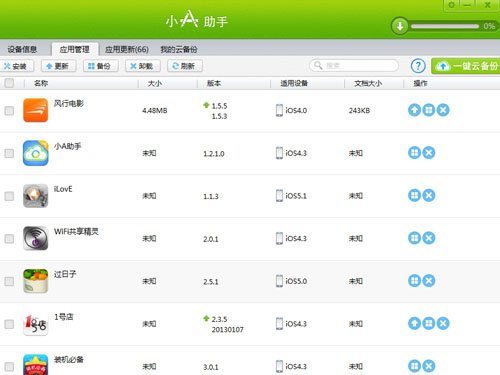Click version text 20130107

[228, 330]
